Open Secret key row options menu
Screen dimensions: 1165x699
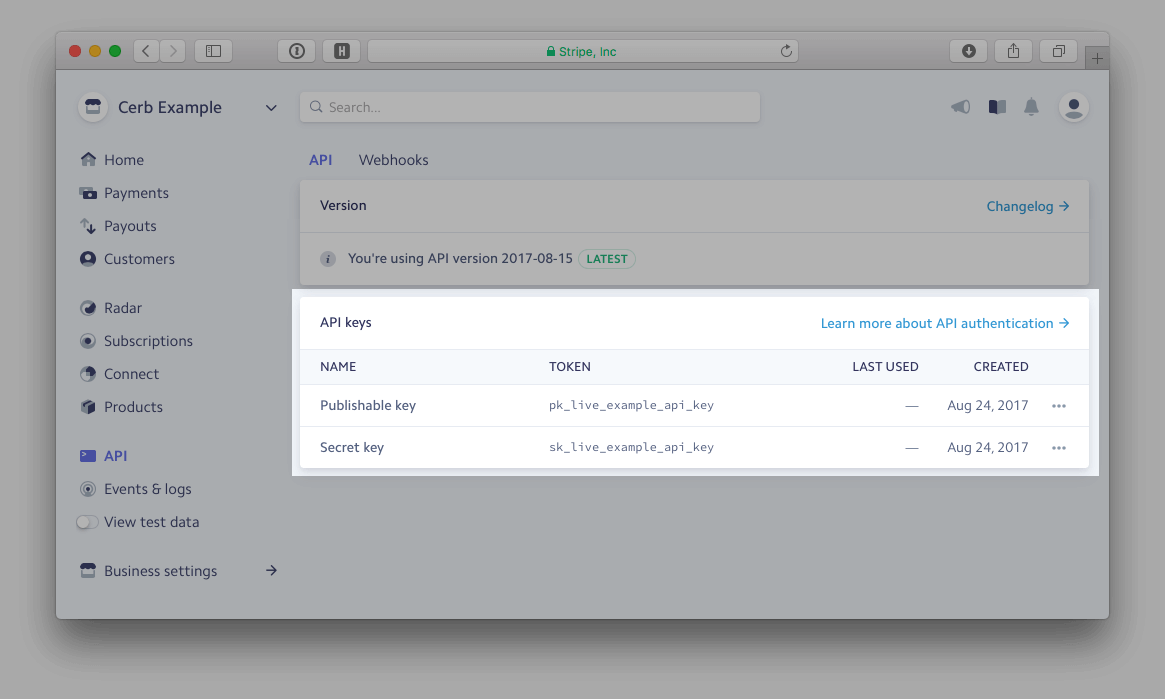pyautogui.click(x=1059, y=448)
